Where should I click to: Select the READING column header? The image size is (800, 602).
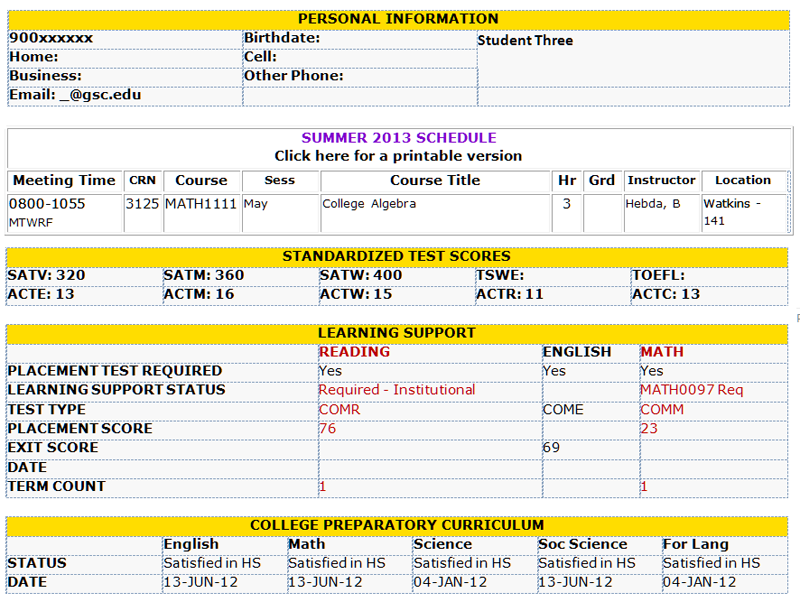coord(343,352)
